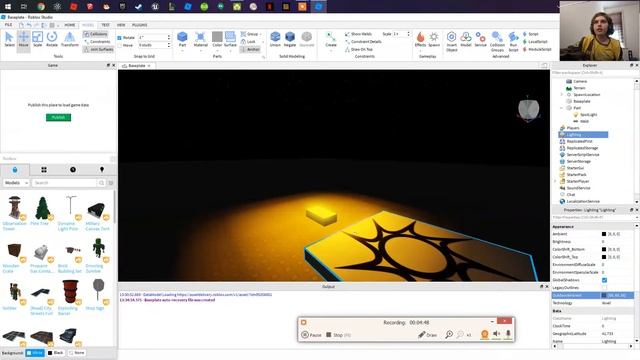Click the Negate solid modeling icon
The height and width of the screenshot is (360, 640).
[290, 38]
